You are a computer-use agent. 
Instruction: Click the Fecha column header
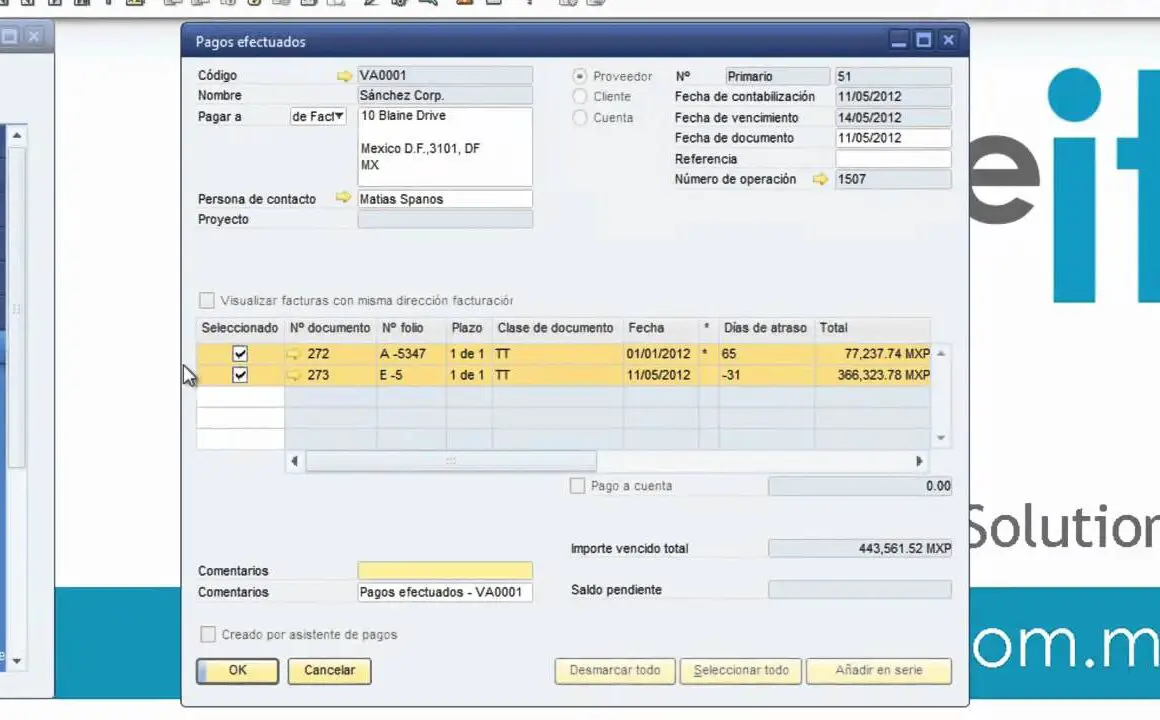coord(660,328)
